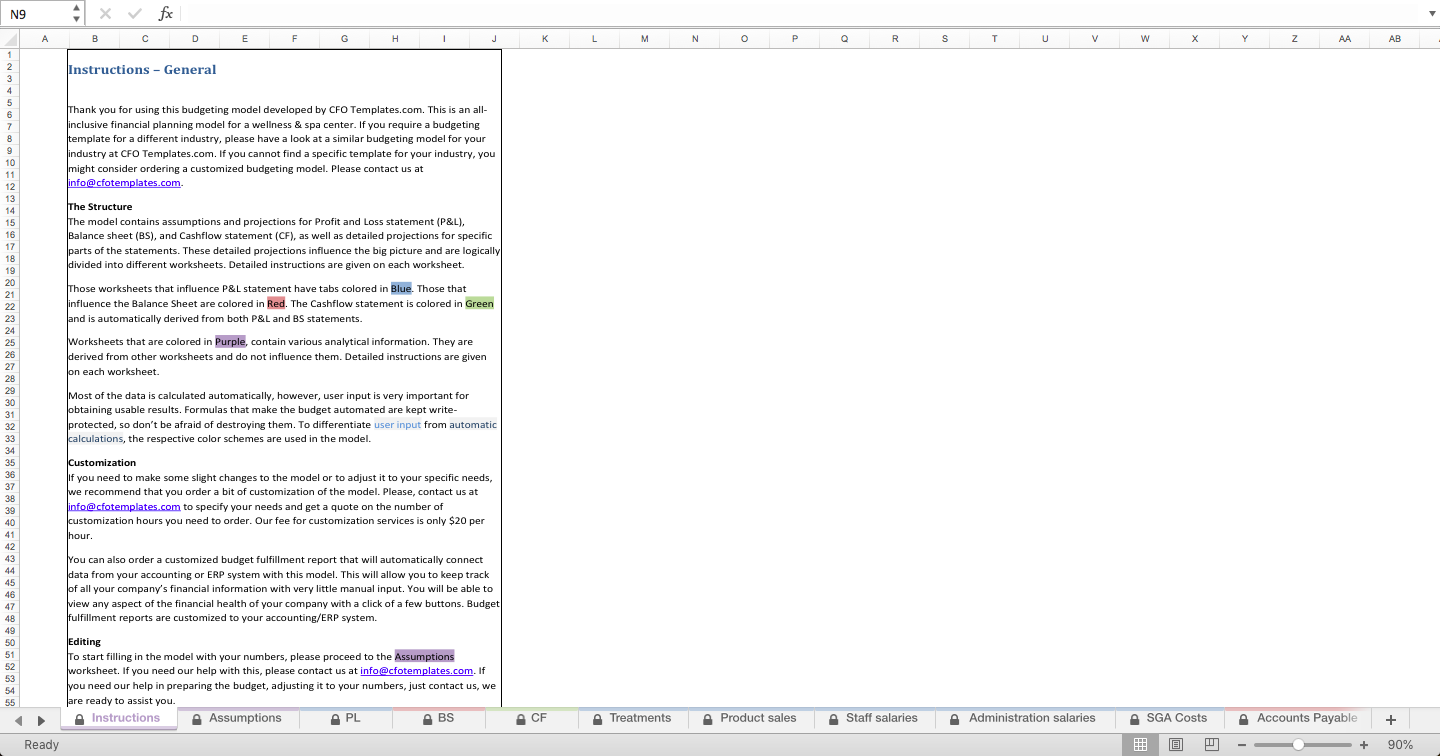The image size is (1440, 756).
Task: Open the Accounts Payable sheet tab
Action: (x=1298, y=718)
